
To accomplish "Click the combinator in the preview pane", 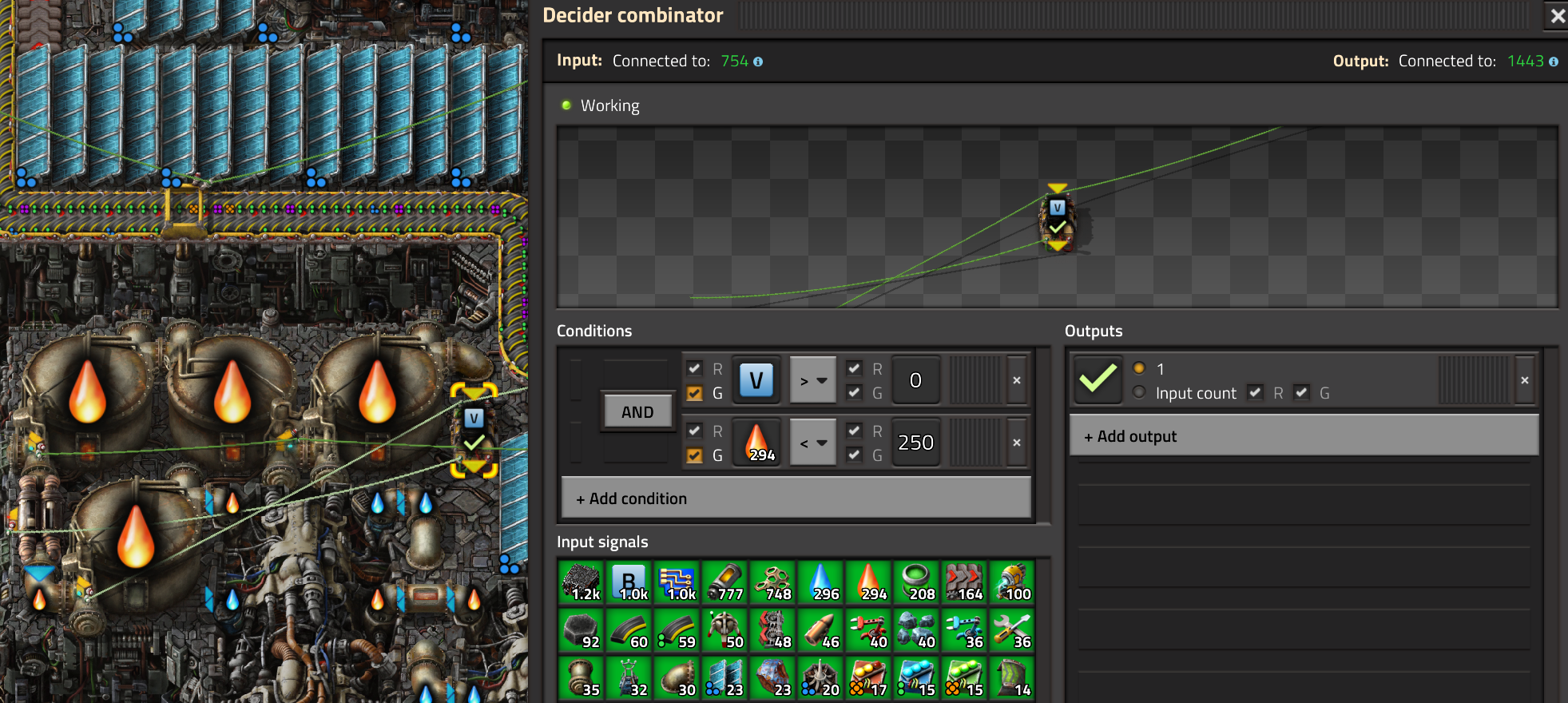I will click(x=1058, y=219).
